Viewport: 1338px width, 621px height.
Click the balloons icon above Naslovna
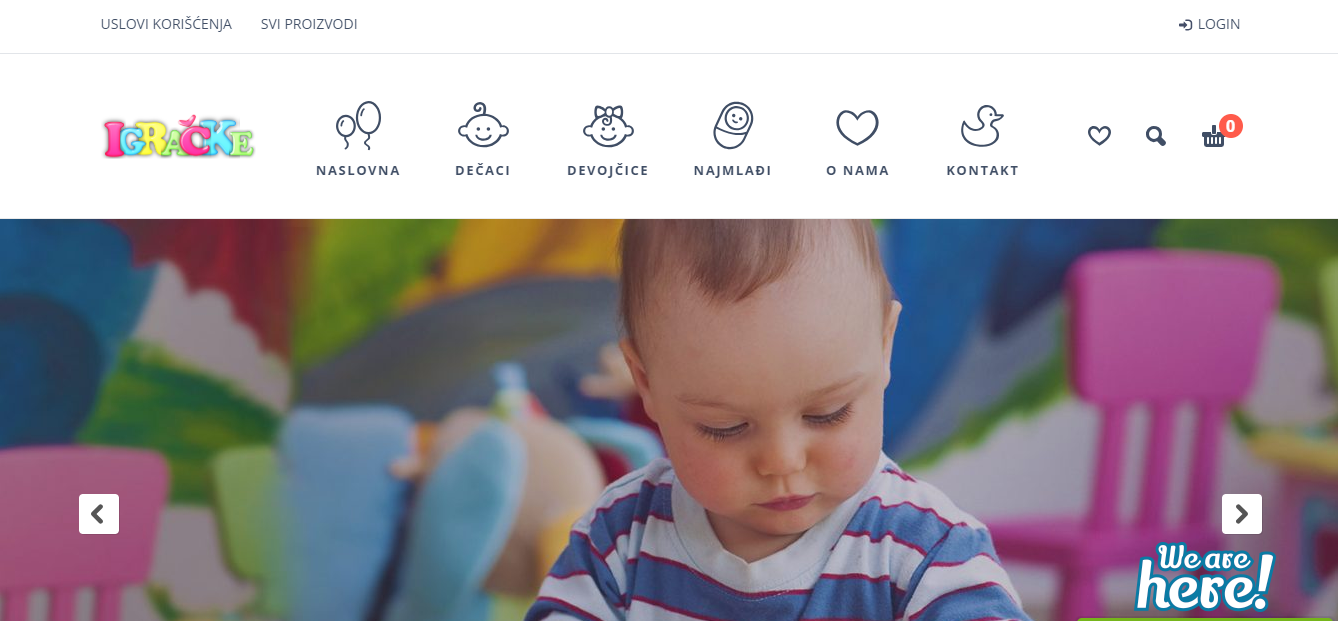pos(358,126)
